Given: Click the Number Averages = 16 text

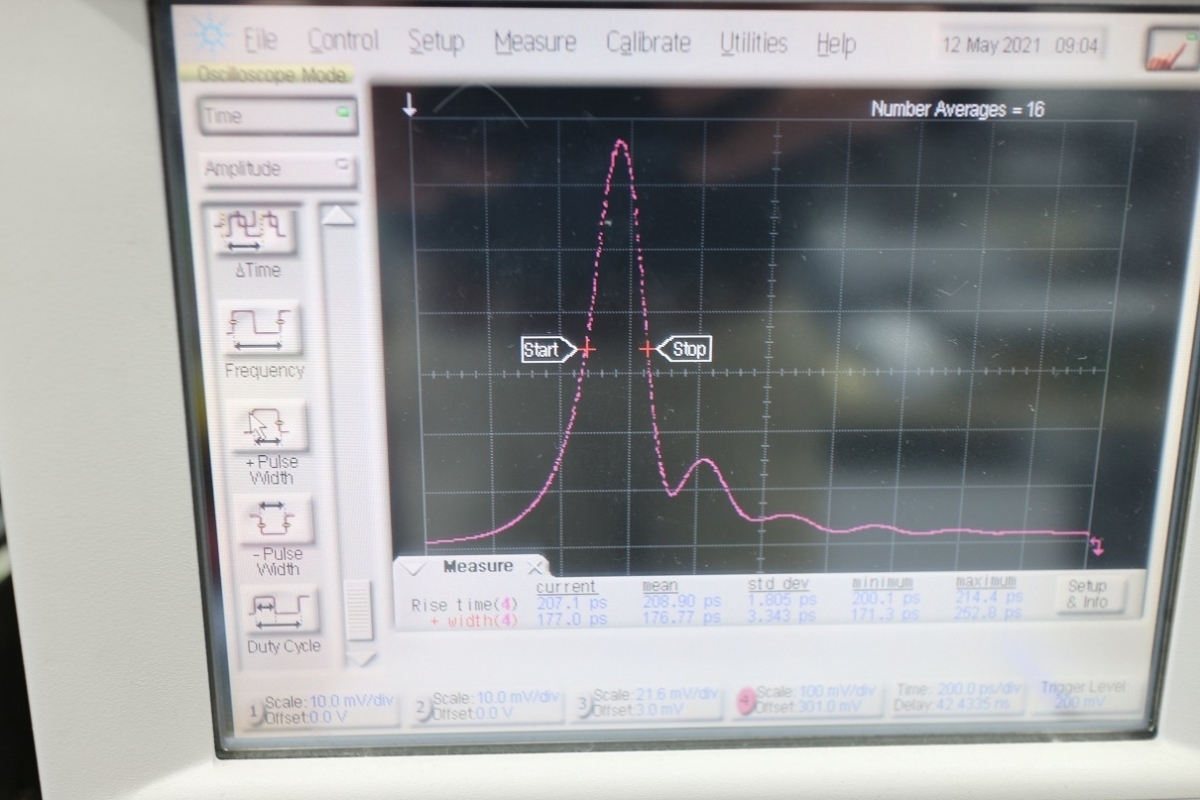Looking at the screenshot, I should click(957, 110).
